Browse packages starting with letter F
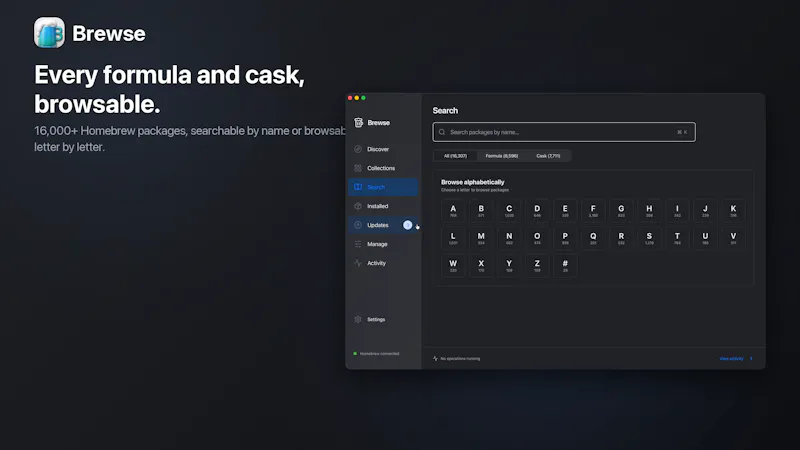 pyautogui.click(x=593, y=211)
